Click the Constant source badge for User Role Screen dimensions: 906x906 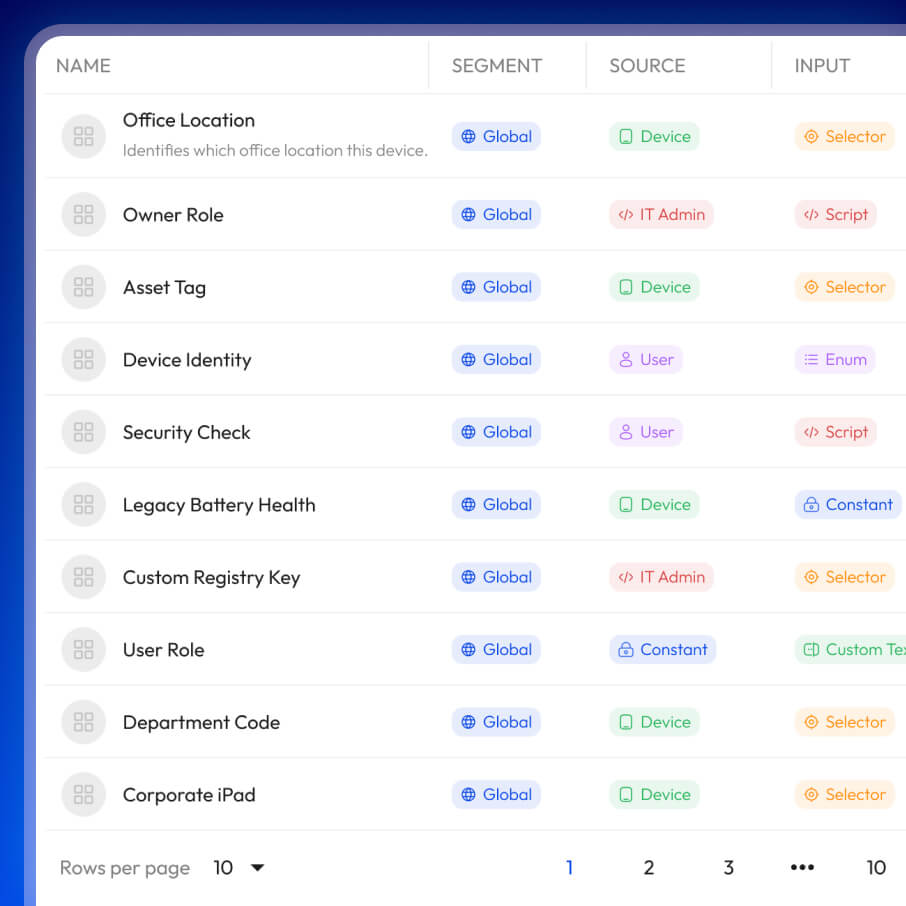click(x=663, y=649)
